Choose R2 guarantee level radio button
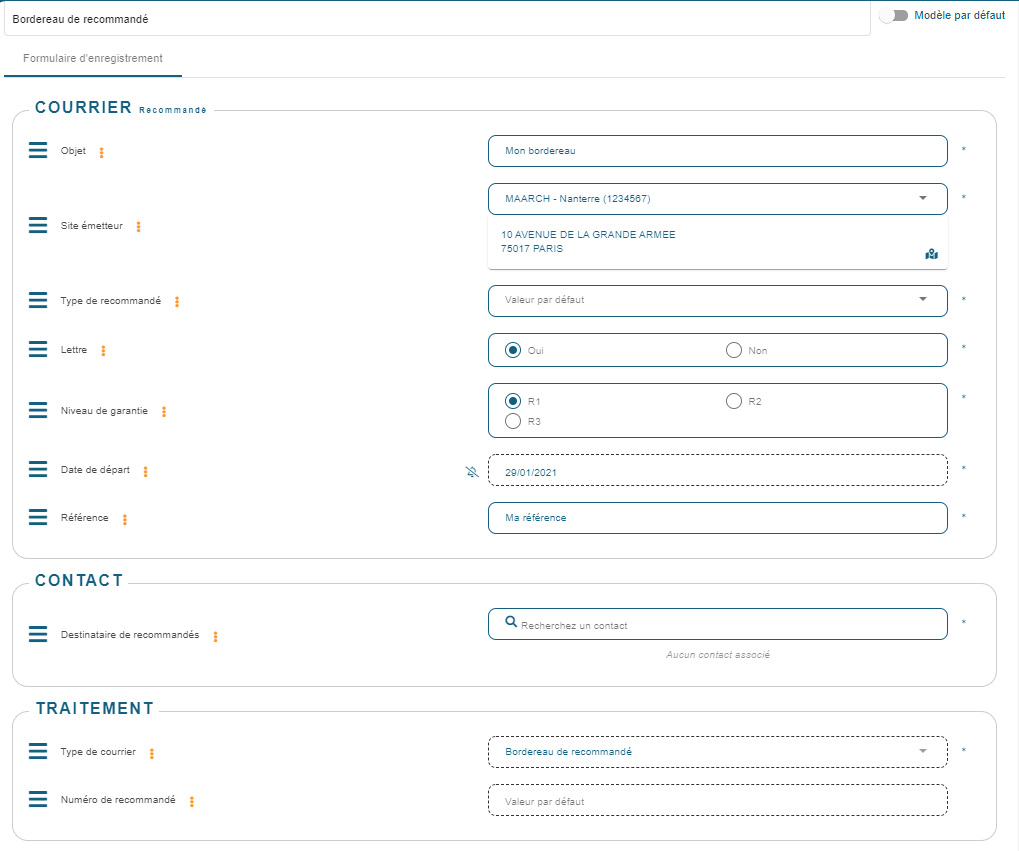 click(x=733, y=401)
